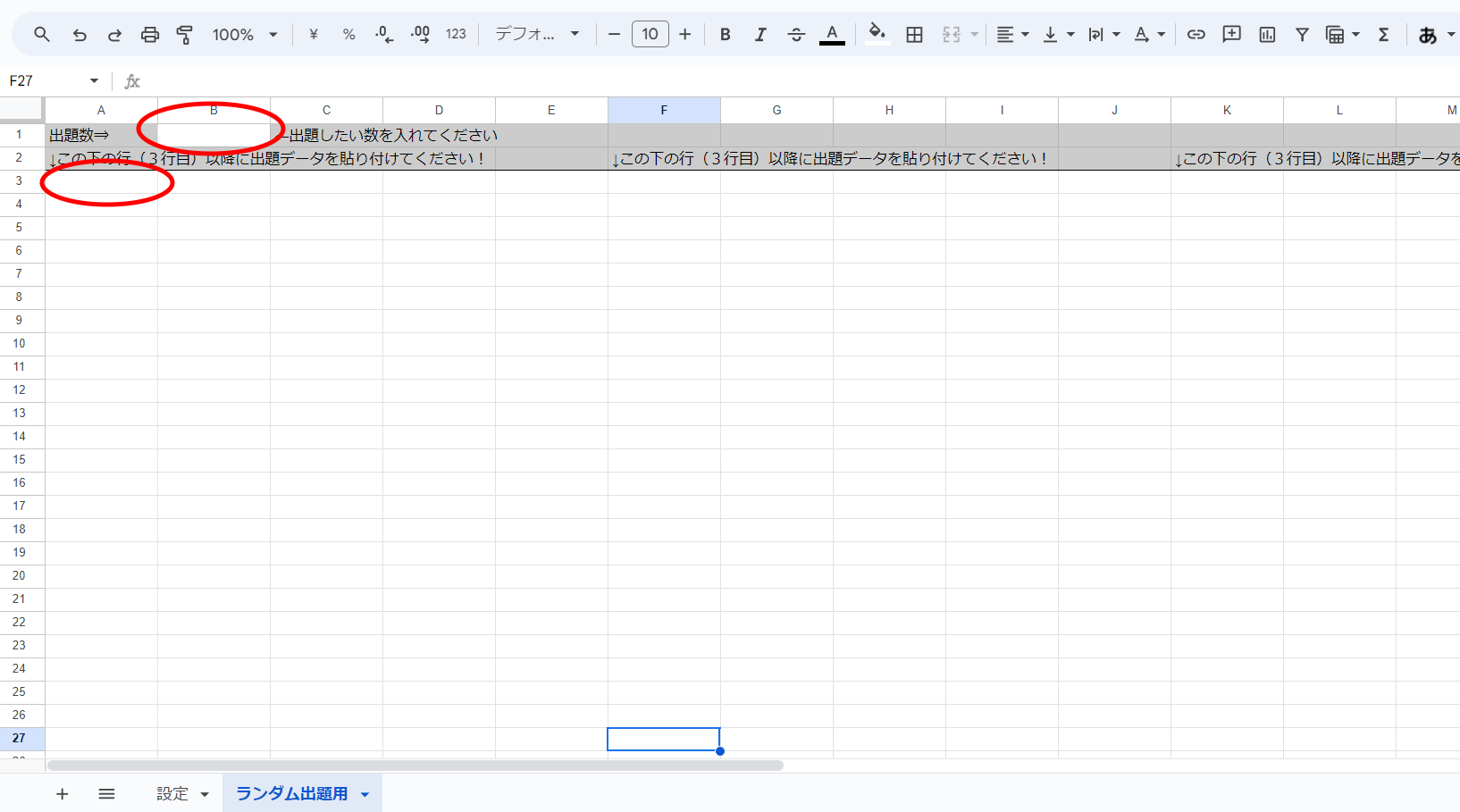Switch to the 設定 sheet tab
Screen dimensions: 1460x812
click(x=172, y=793)
